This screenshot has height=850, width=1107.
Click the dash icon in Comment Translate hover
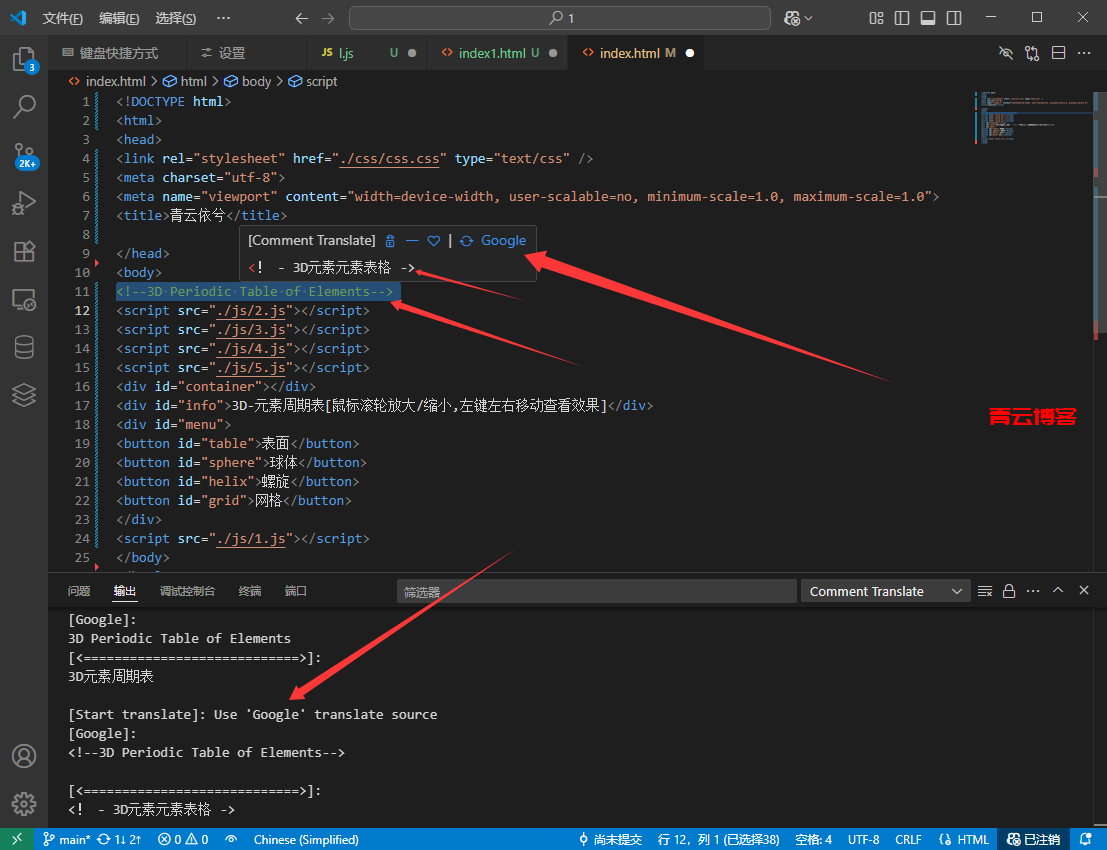click(412, 241)
